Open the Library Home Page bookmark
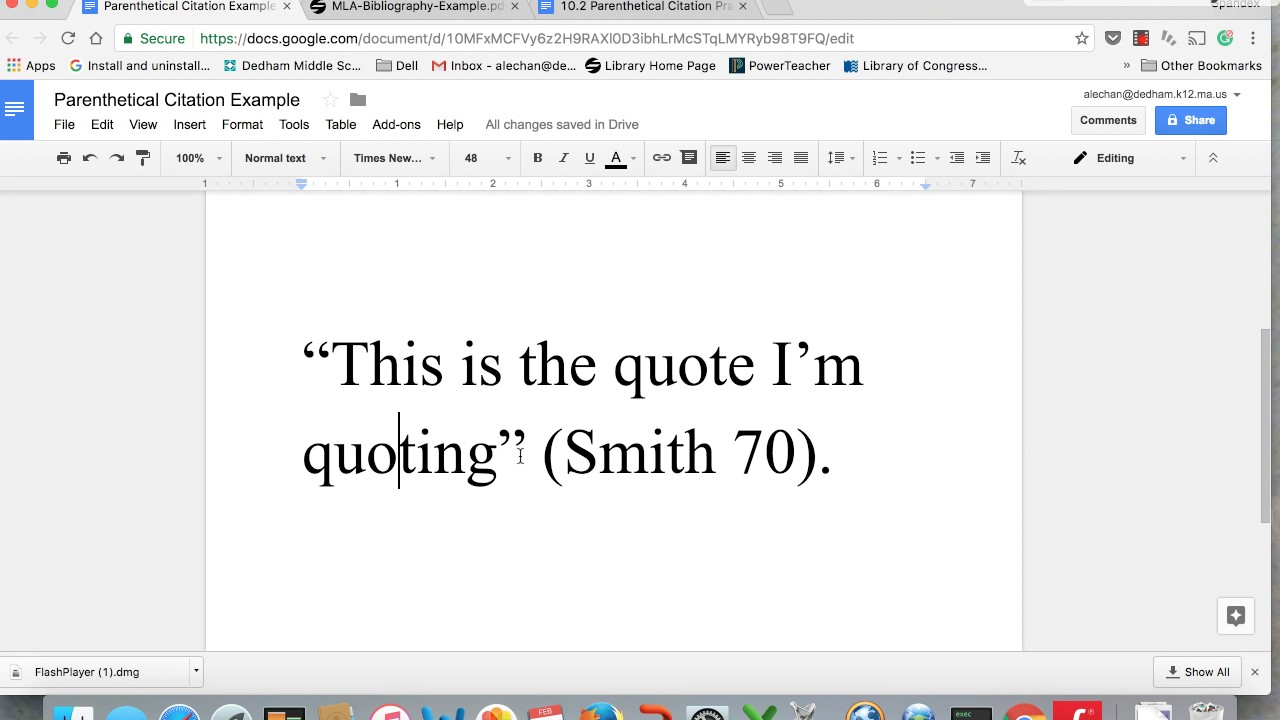Screen dimensions: 1280x720 pos(650,66)
